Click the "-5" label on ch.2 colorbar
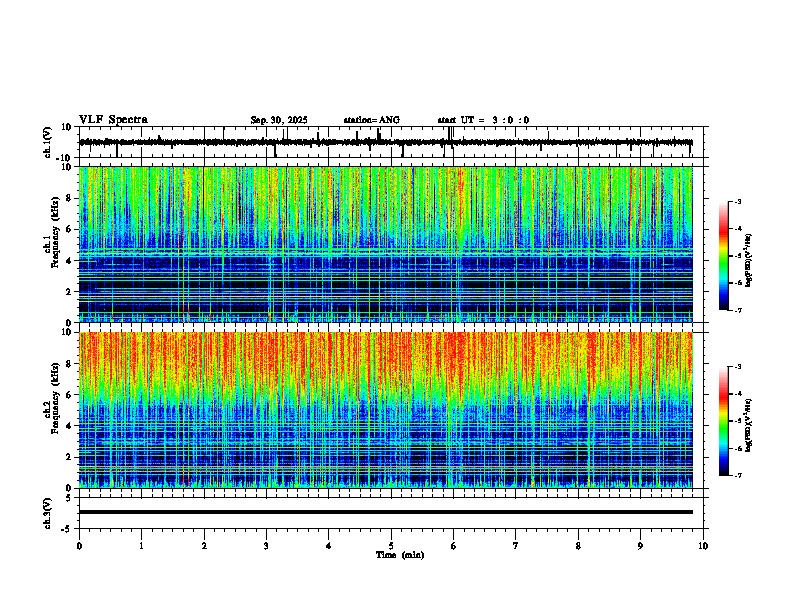Image resolution: width=792 pixels, height=612 pixels. [737, 421]
